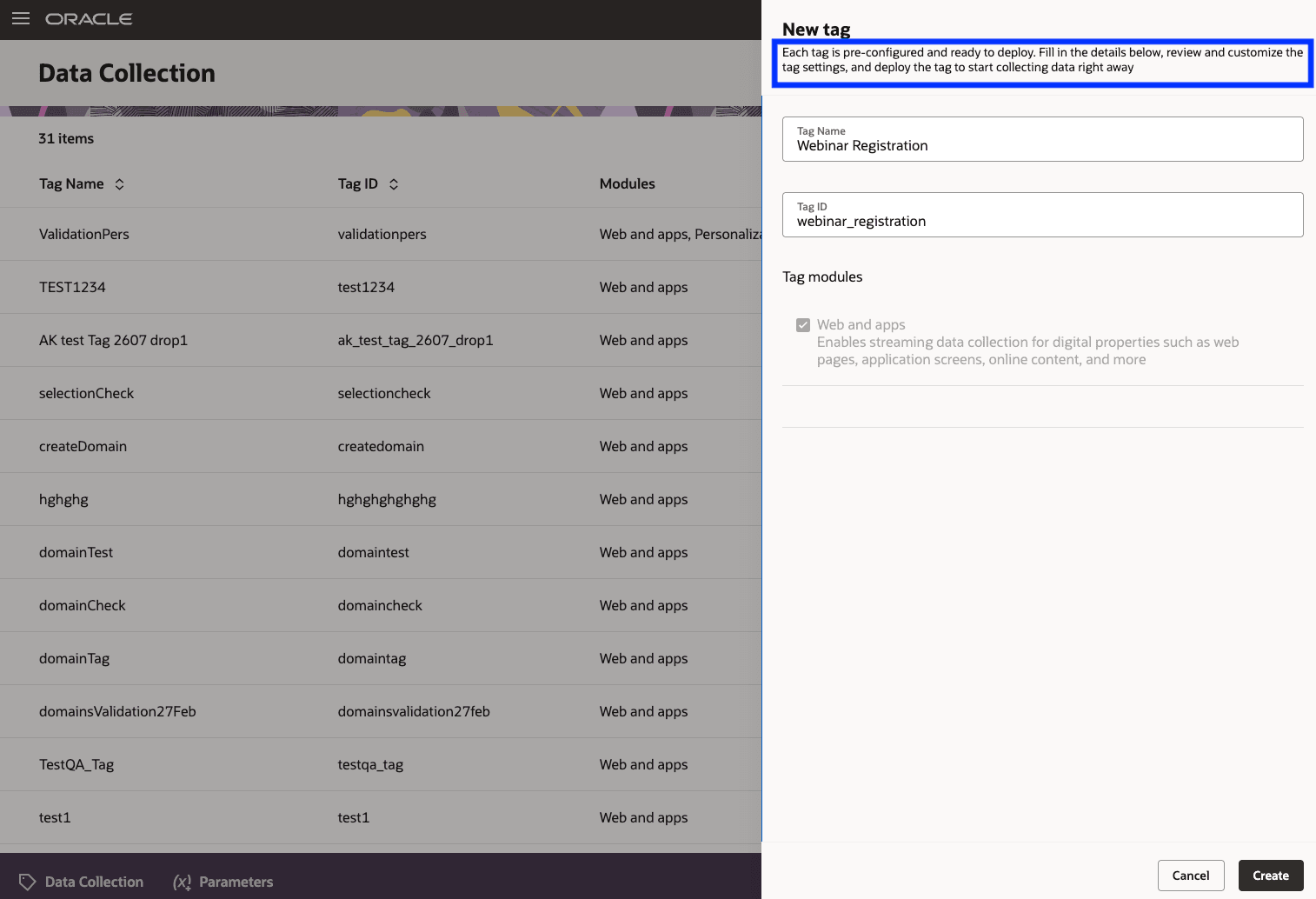The image size is (1316, 899).
Task: Click the Create button
Action: 1271,876
